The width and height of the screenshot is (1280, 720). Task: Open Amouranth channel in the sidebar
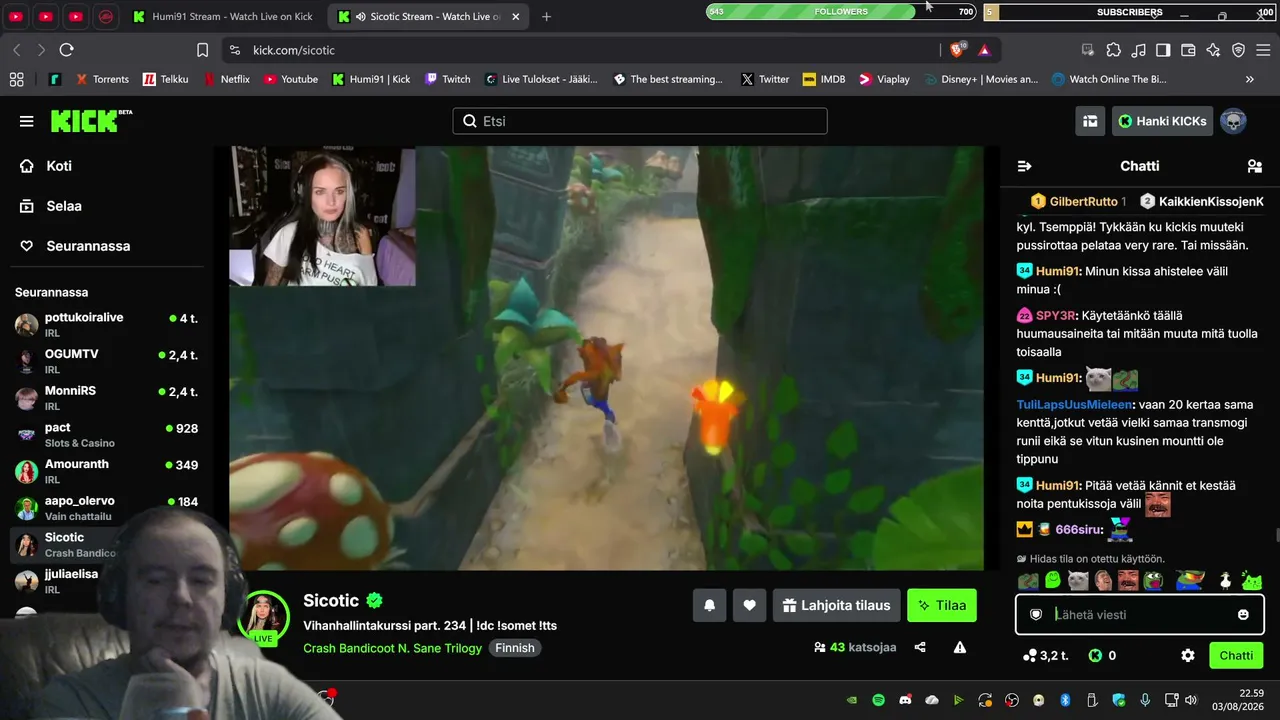106,471
